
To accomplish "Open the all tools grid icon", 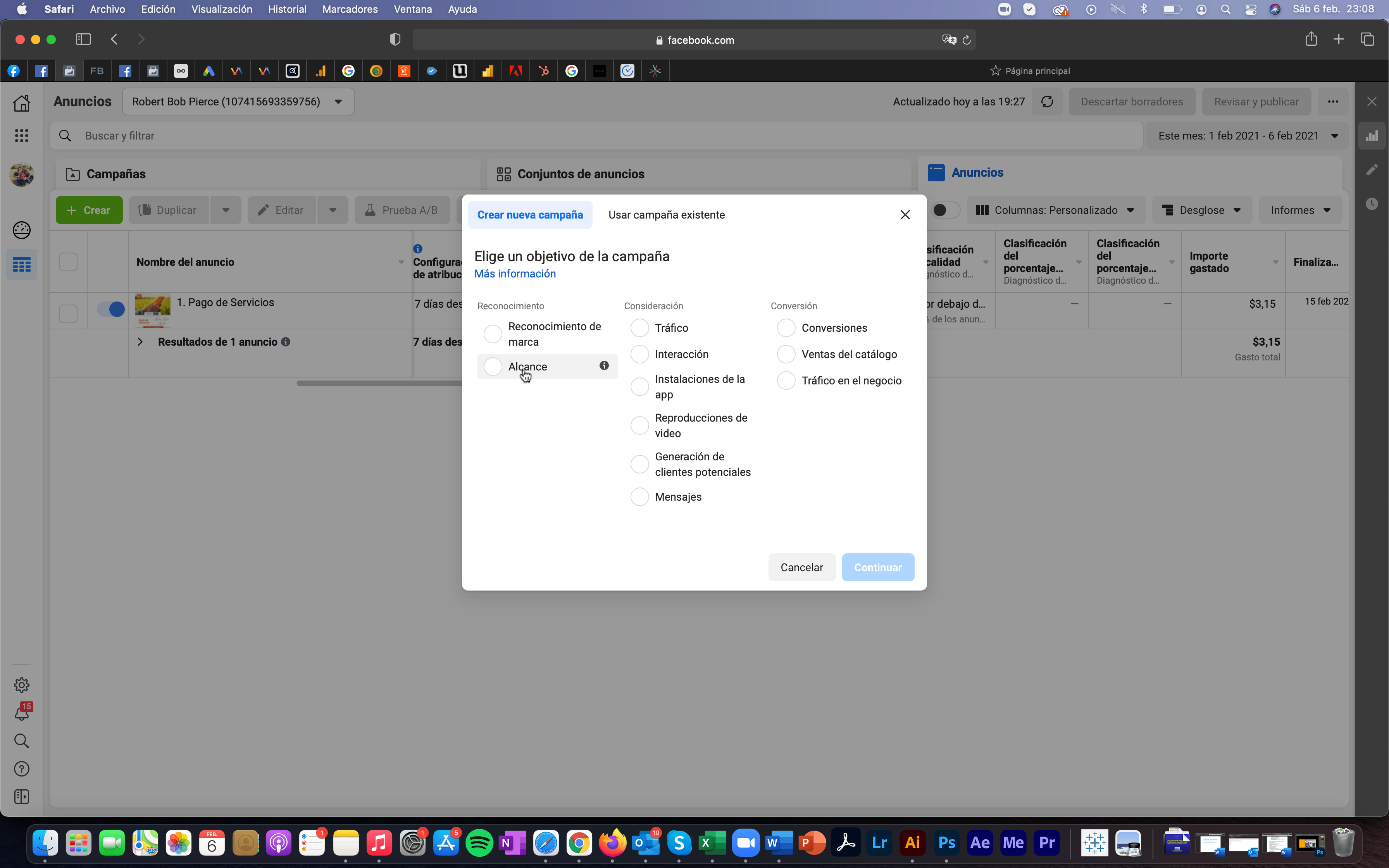I will click(22, 136).
